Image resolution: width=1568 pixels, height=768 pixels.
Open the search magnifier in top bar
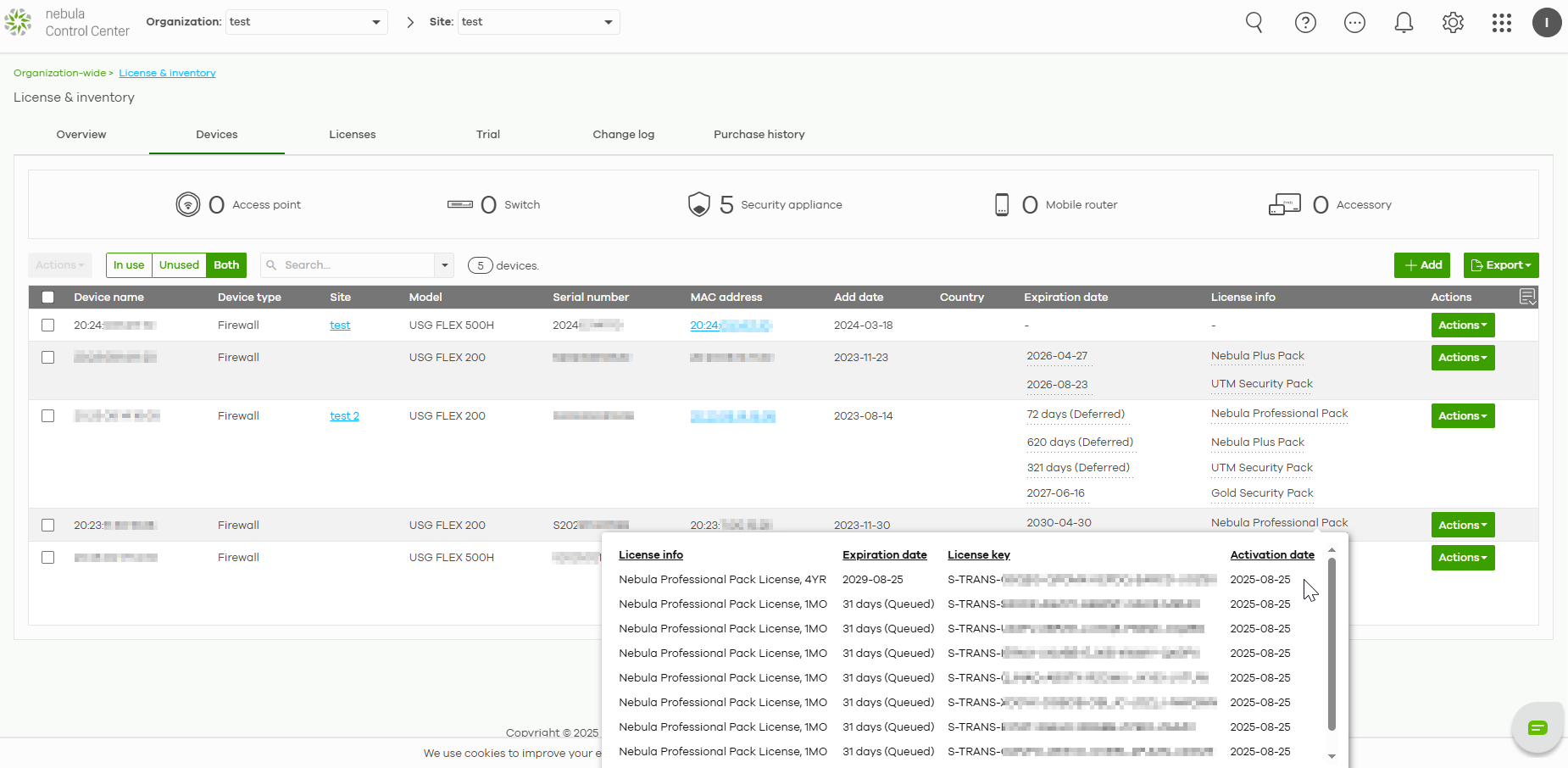click(1254, 22)
